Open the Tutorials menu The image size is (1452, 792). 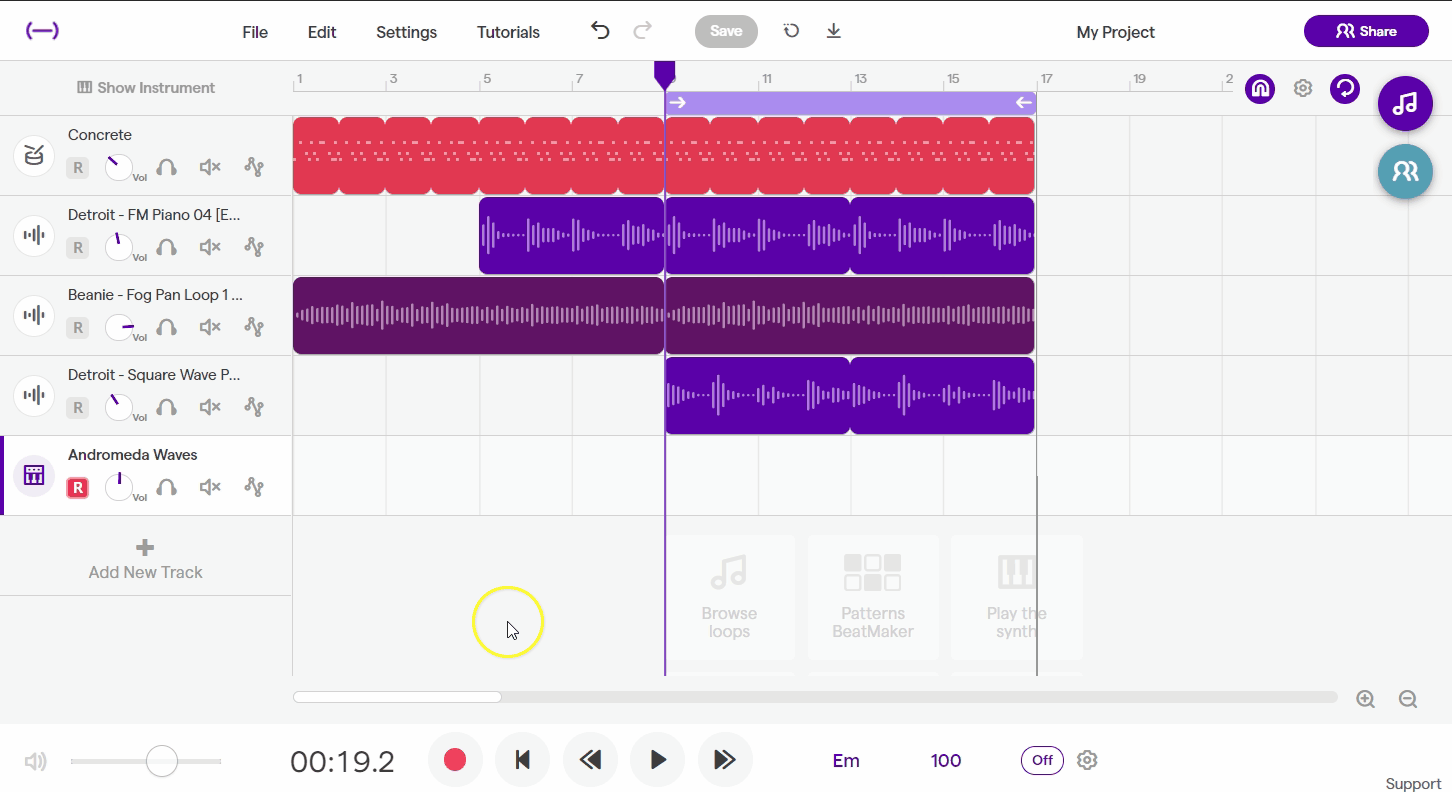pos(507,31)
